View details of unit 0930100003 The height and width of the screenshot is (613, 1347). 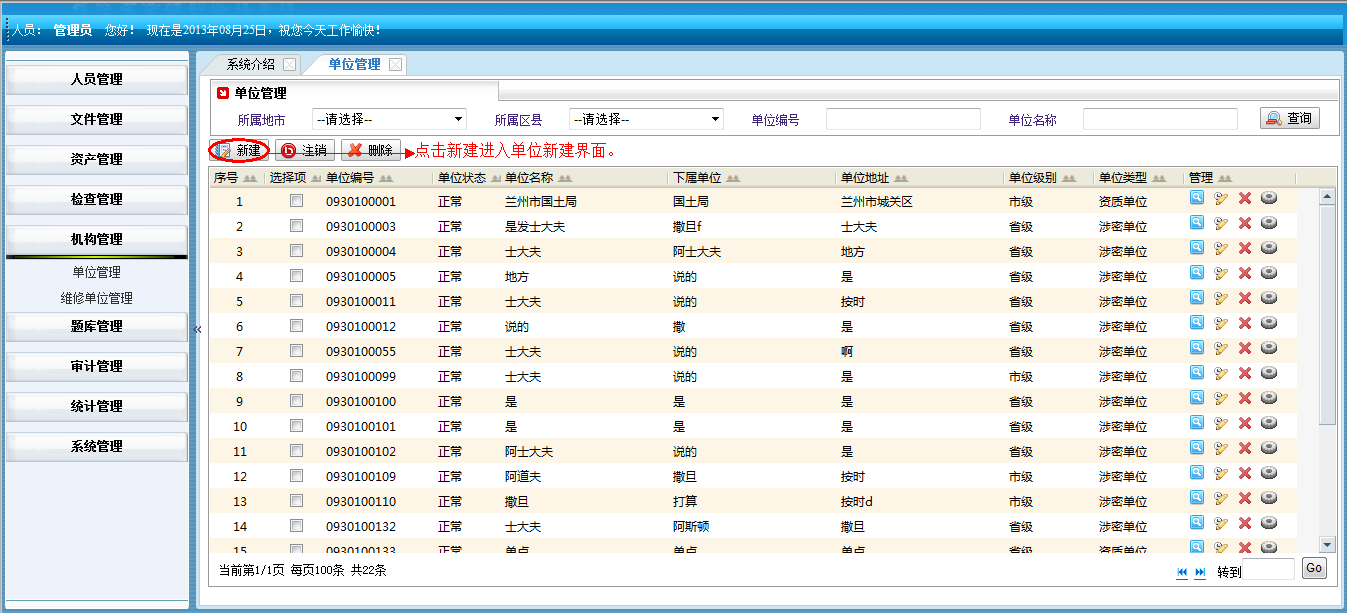pyautogui.click(x=1196, y=222)
